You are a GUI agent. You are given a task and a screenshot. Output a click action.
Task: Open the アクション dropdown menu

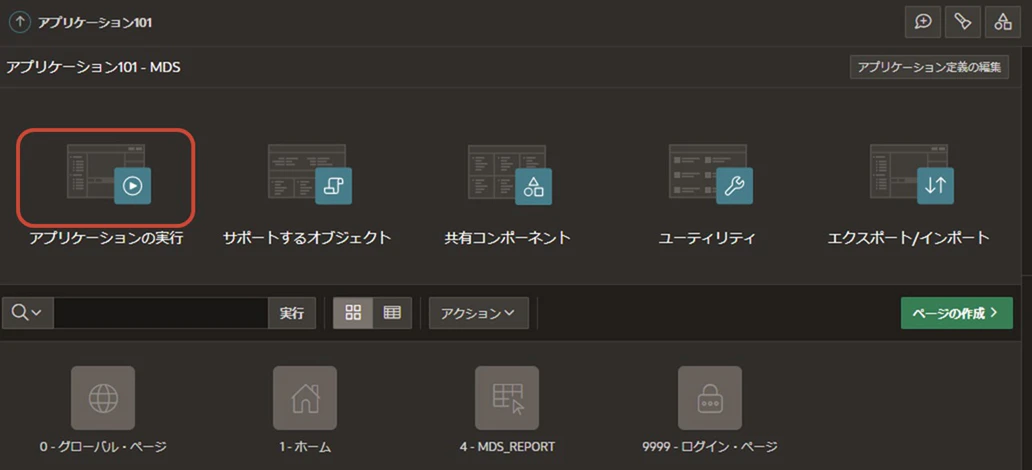[478, 313]
